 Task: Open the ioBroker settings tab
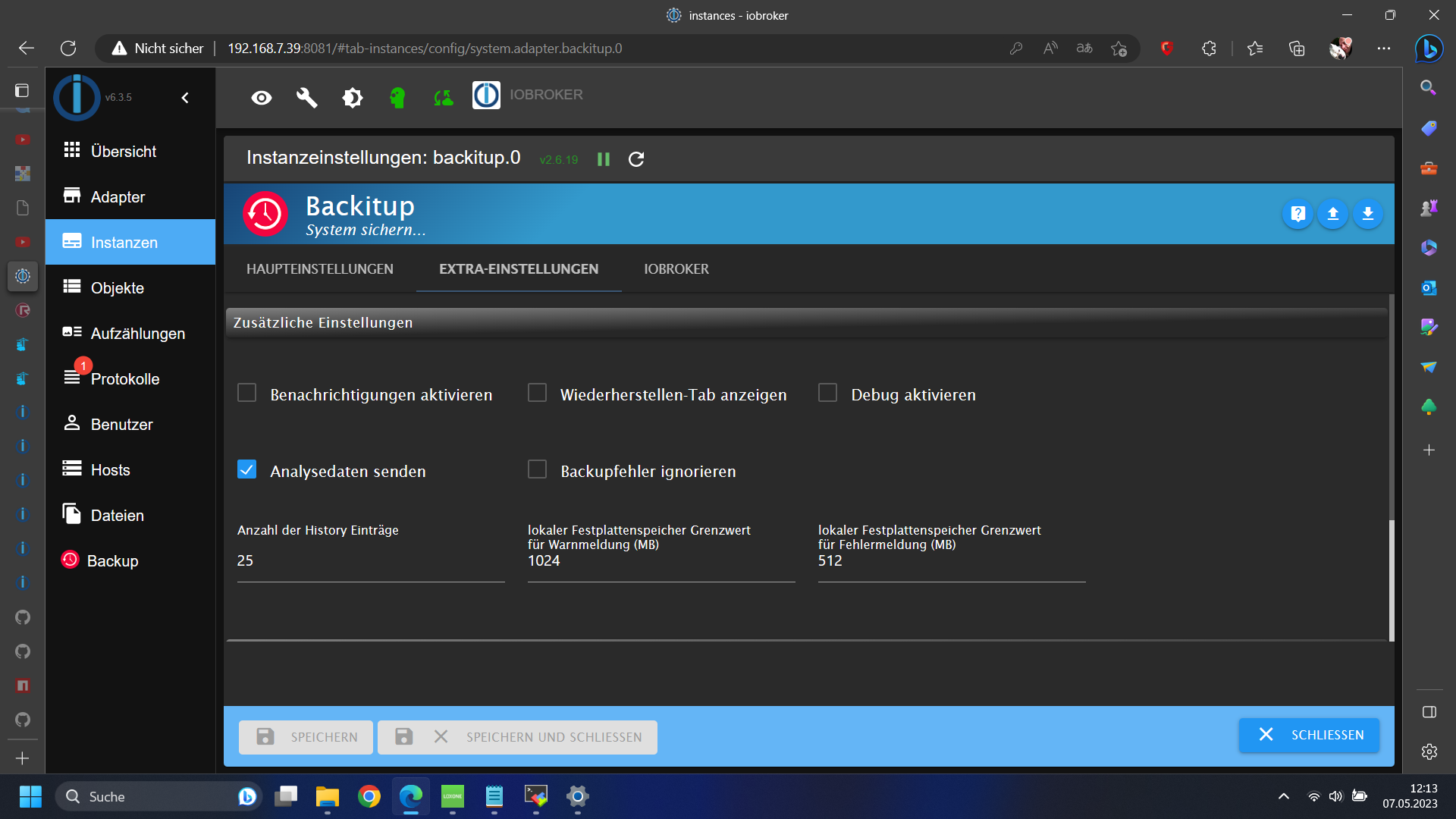[676, 269]
